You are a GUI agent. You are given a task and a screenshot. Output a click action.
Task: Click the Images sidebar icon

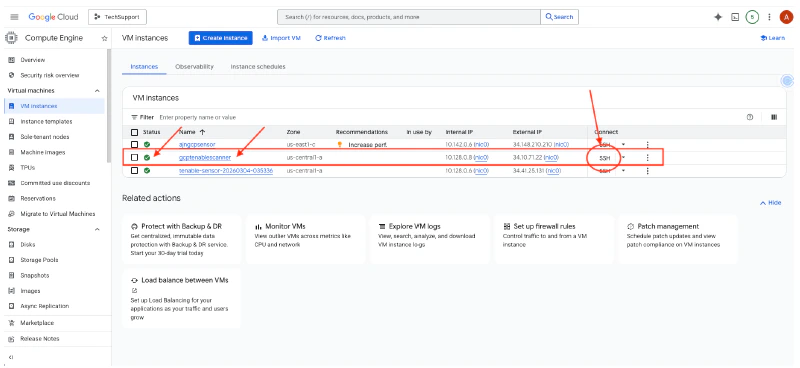tap(11, 291)
